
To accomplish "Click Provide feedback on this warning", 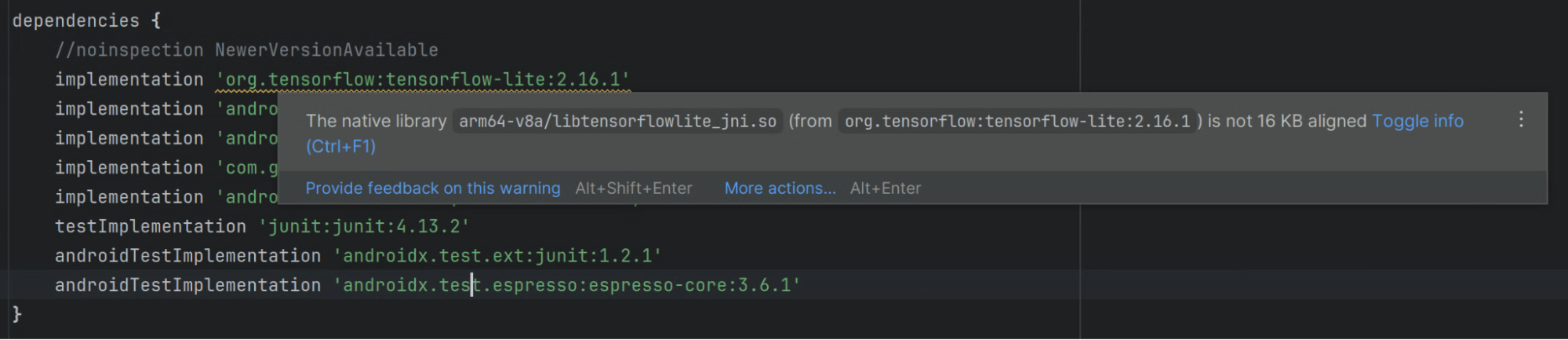I will (x=432, y=188).
